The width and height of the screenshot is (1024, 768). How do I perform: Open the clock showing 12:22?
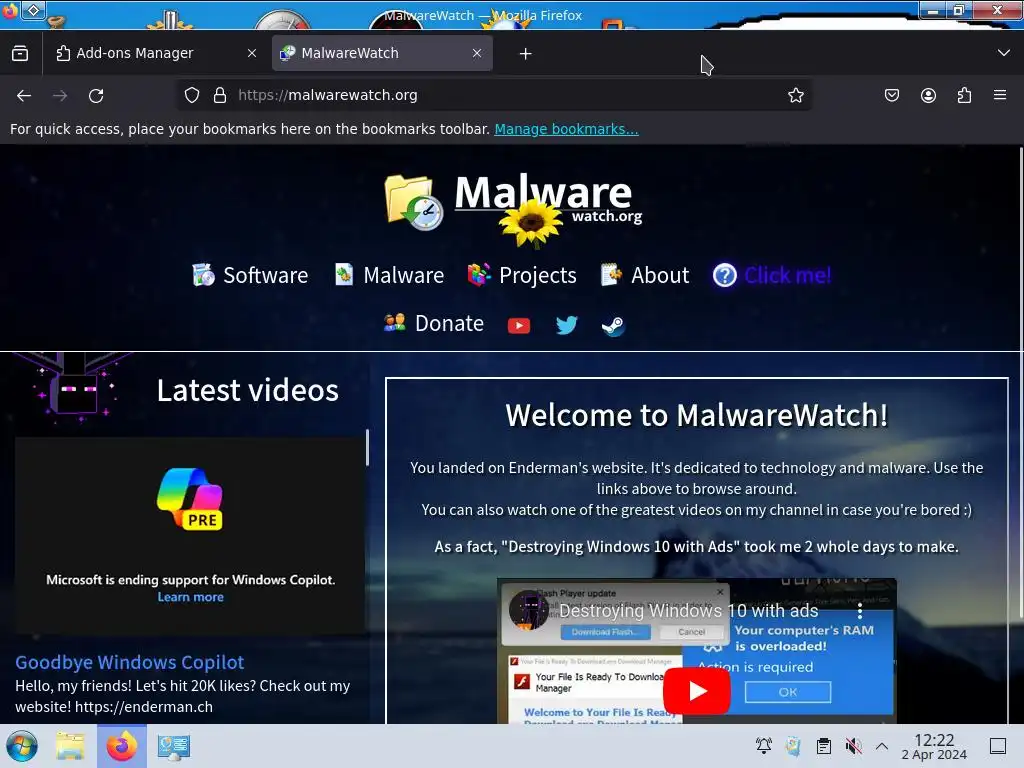[934, 746]
